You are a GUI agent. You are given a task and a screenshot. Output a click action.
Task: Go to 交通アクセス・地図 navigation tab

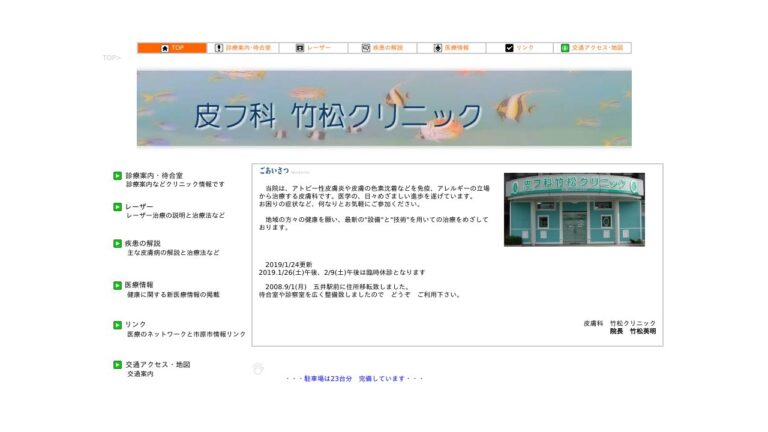[x=593, y=48]
